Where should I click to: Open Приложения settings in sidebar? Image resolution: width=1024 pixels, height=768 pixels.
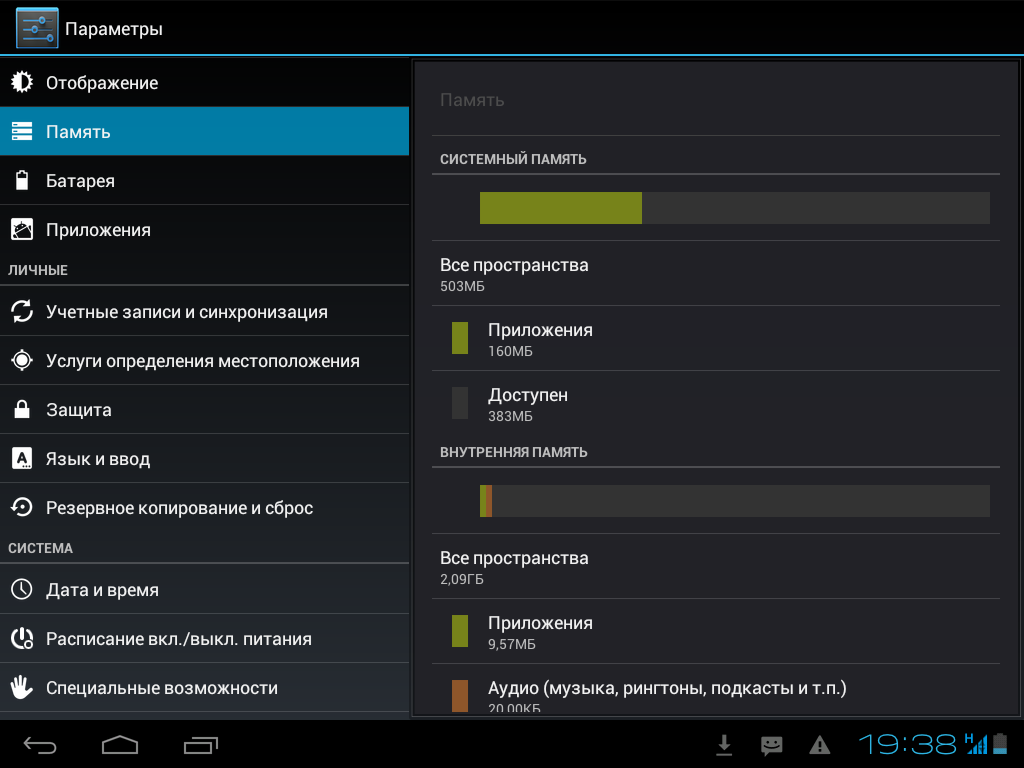pos(204,229)
